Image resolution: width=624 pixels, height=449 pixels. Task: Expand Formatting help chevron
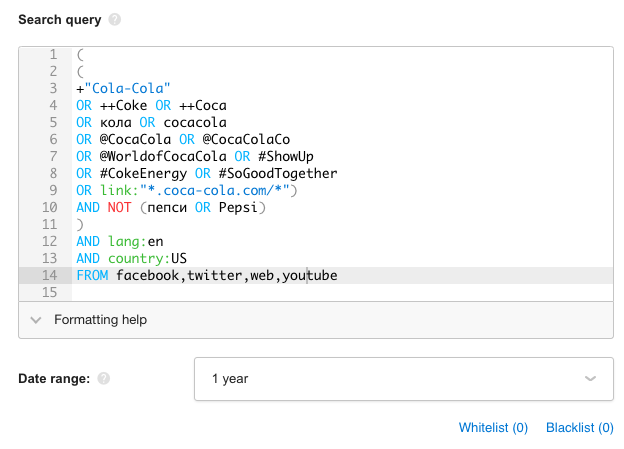click(x=36, y=320)
